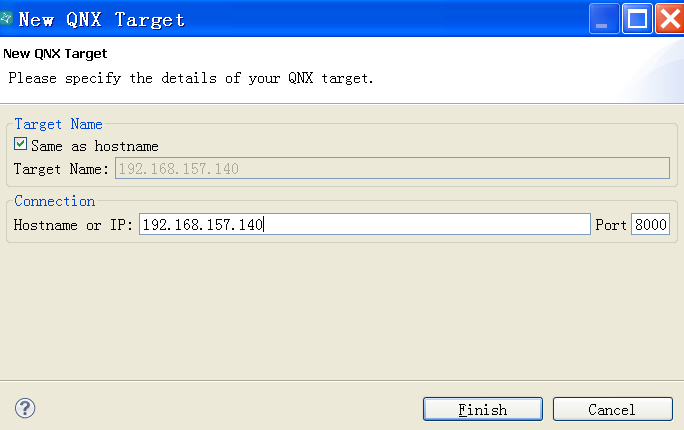This screenshot has height=430, width=684.
Task: Focus the Hostname or IP input field
Action: coord(365,224)
